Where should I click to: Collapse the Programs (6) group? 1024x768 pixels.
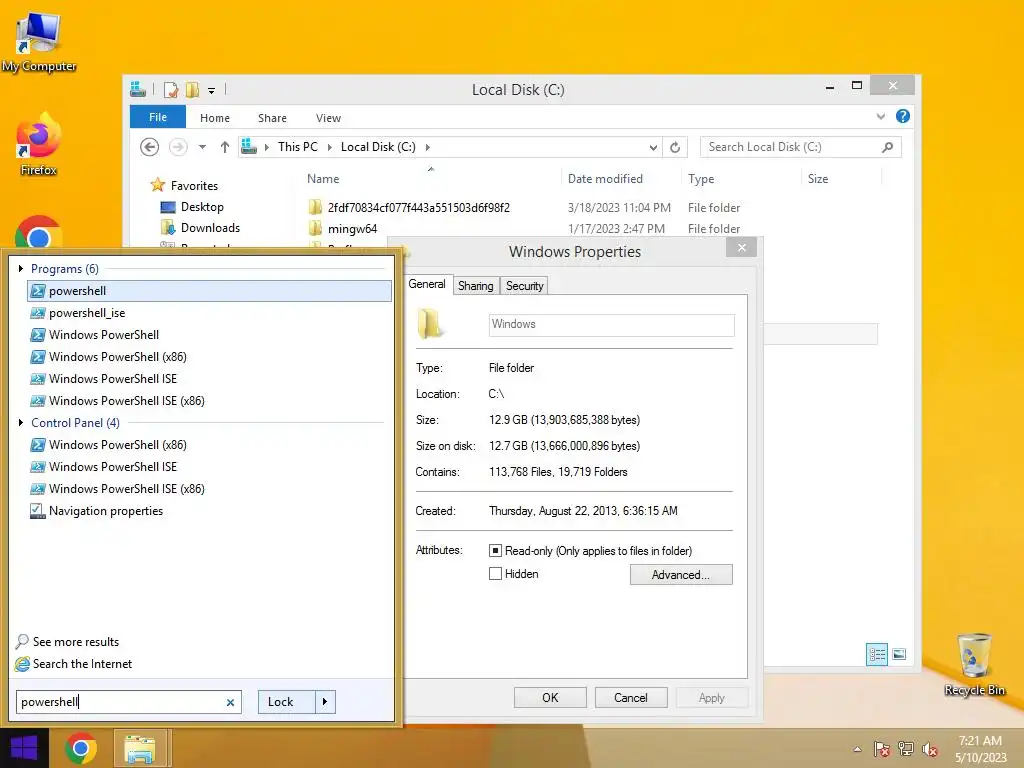click(x=20, y=268)
